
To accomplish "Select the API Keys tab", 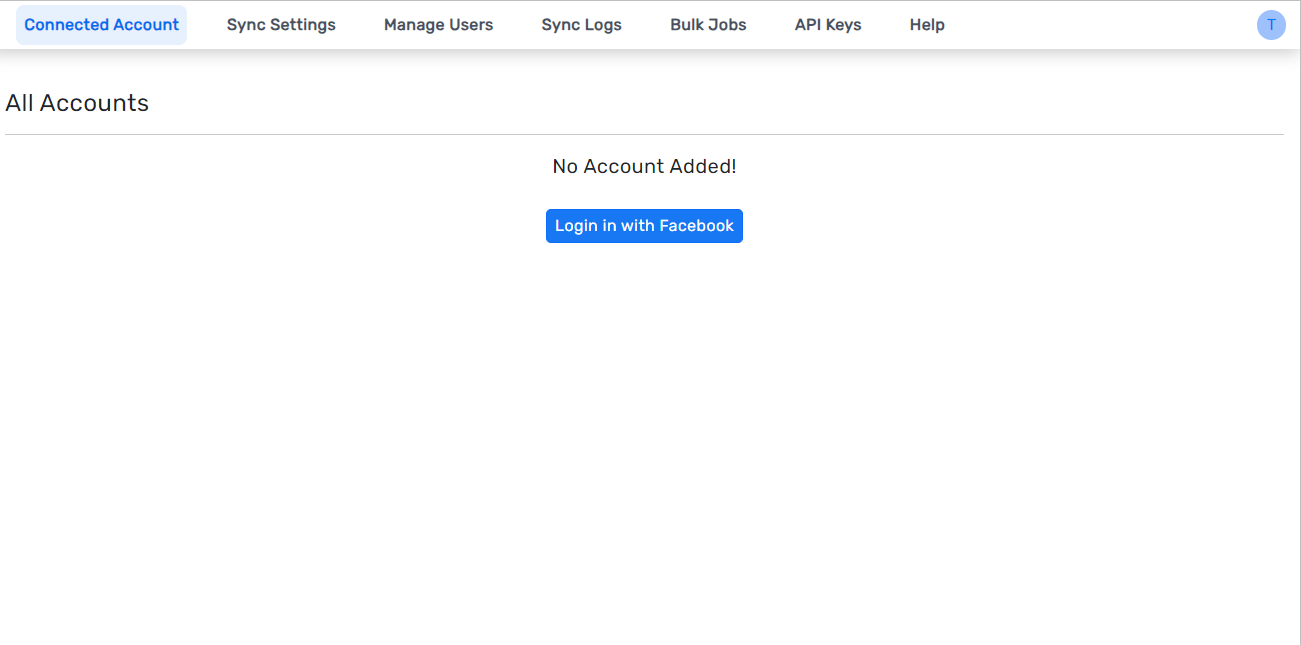I will pyautogui.click(x=828, y=25).
